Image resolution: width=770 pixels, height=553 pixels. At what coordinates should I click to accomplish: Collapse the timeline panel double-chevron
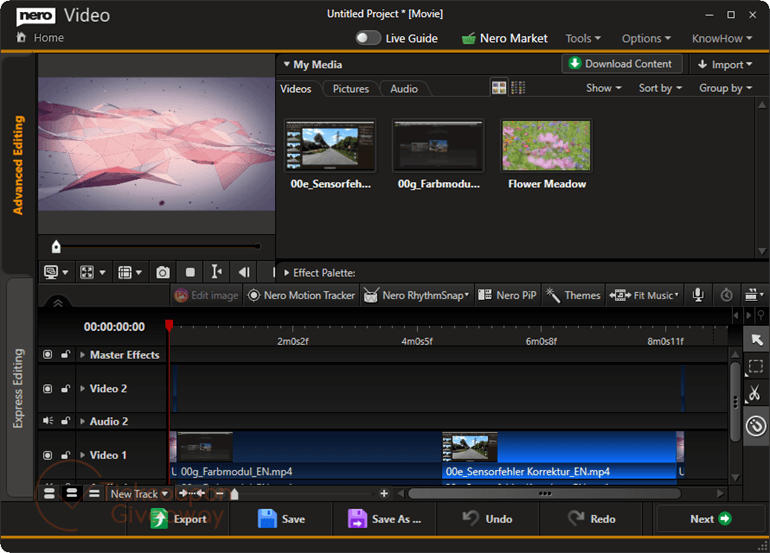58,303
